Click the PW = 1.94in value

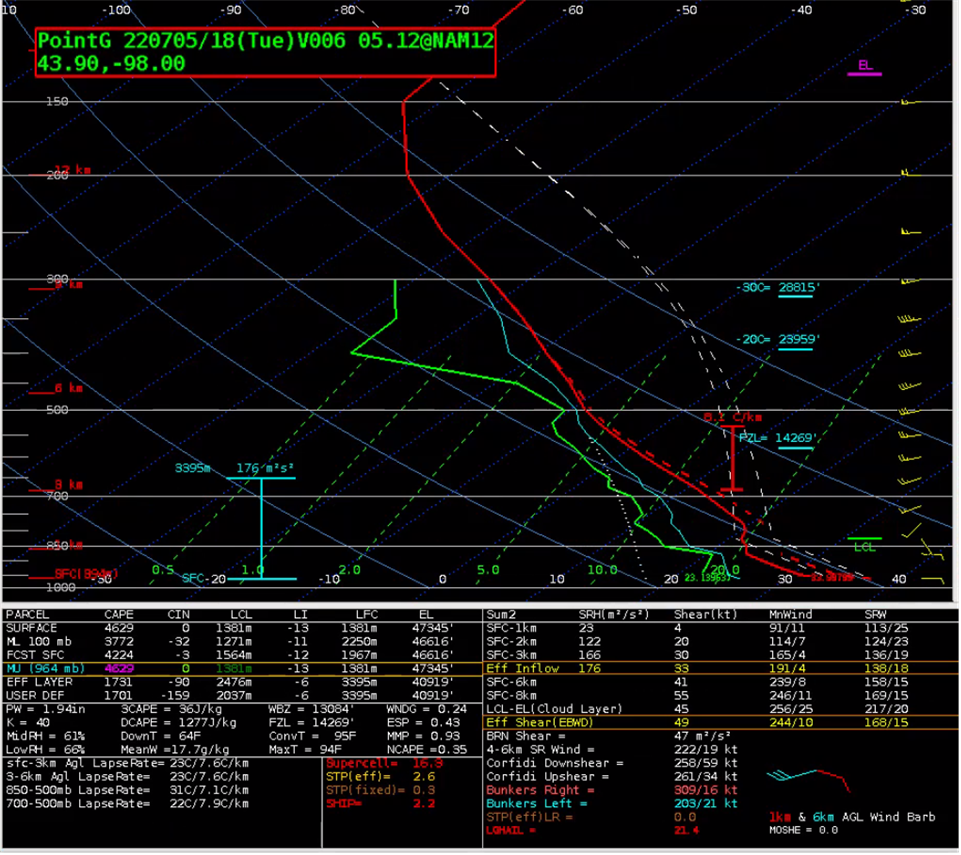point(46,709)
